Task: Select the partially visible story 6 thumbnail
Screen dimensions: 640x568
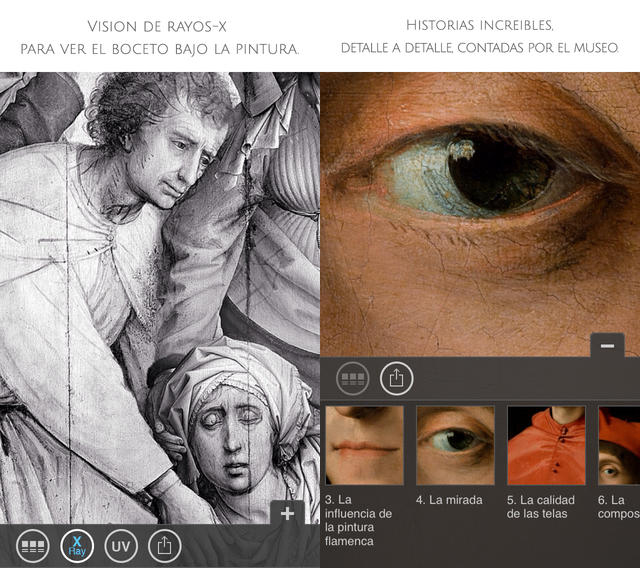Action: (x=618, y=445)
